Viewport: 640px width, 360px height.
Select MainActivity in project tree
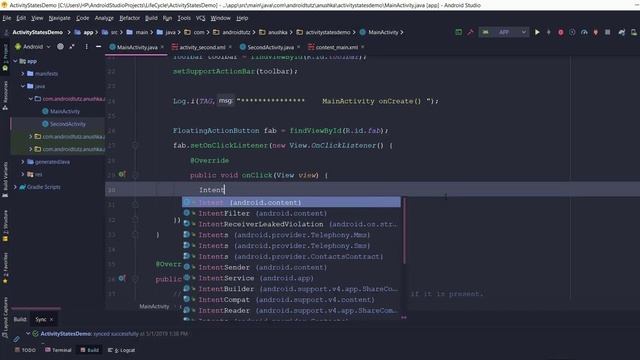coord(61,111)
